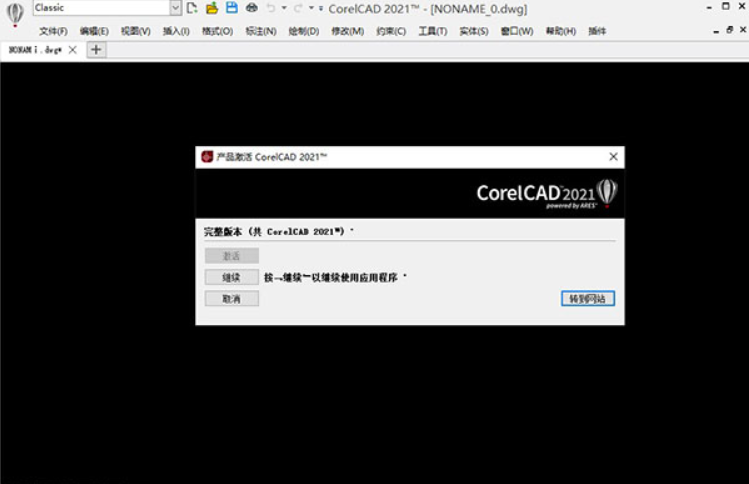Viewport: 749px width, 484px height.
Task: Create a new drawing with New icon
Action: [192, 8]
